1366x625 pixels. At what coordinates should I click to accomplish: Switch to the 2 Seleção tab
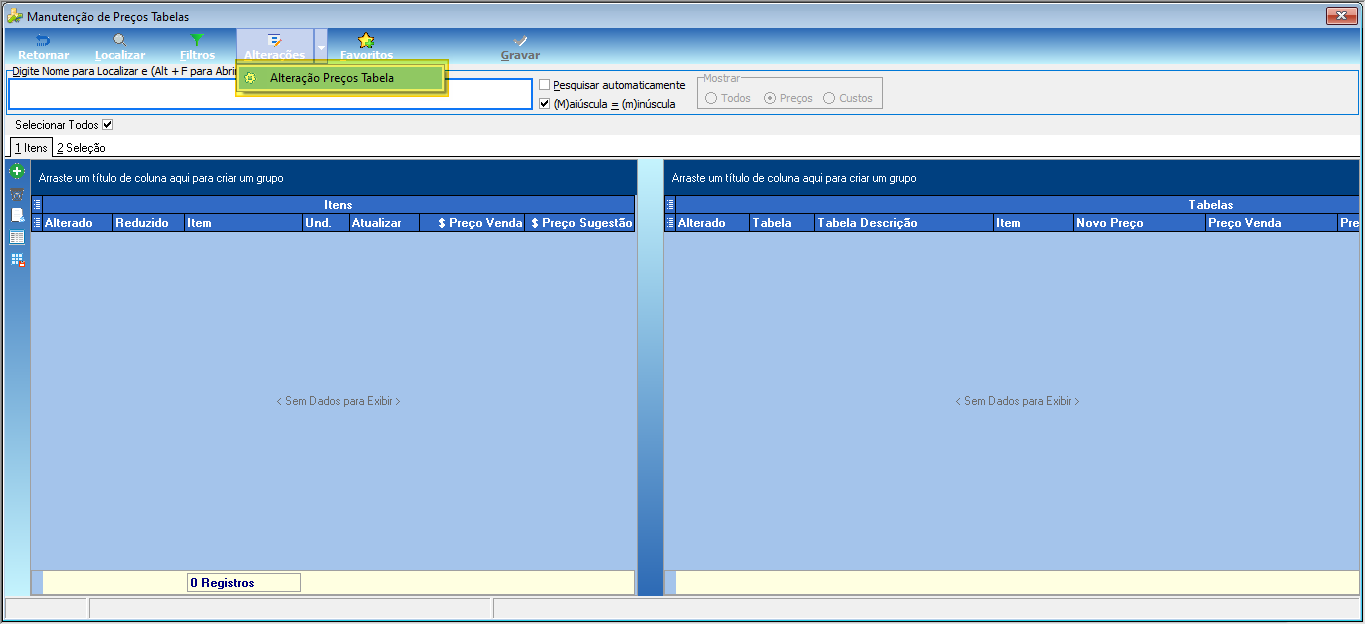(81, 148)
